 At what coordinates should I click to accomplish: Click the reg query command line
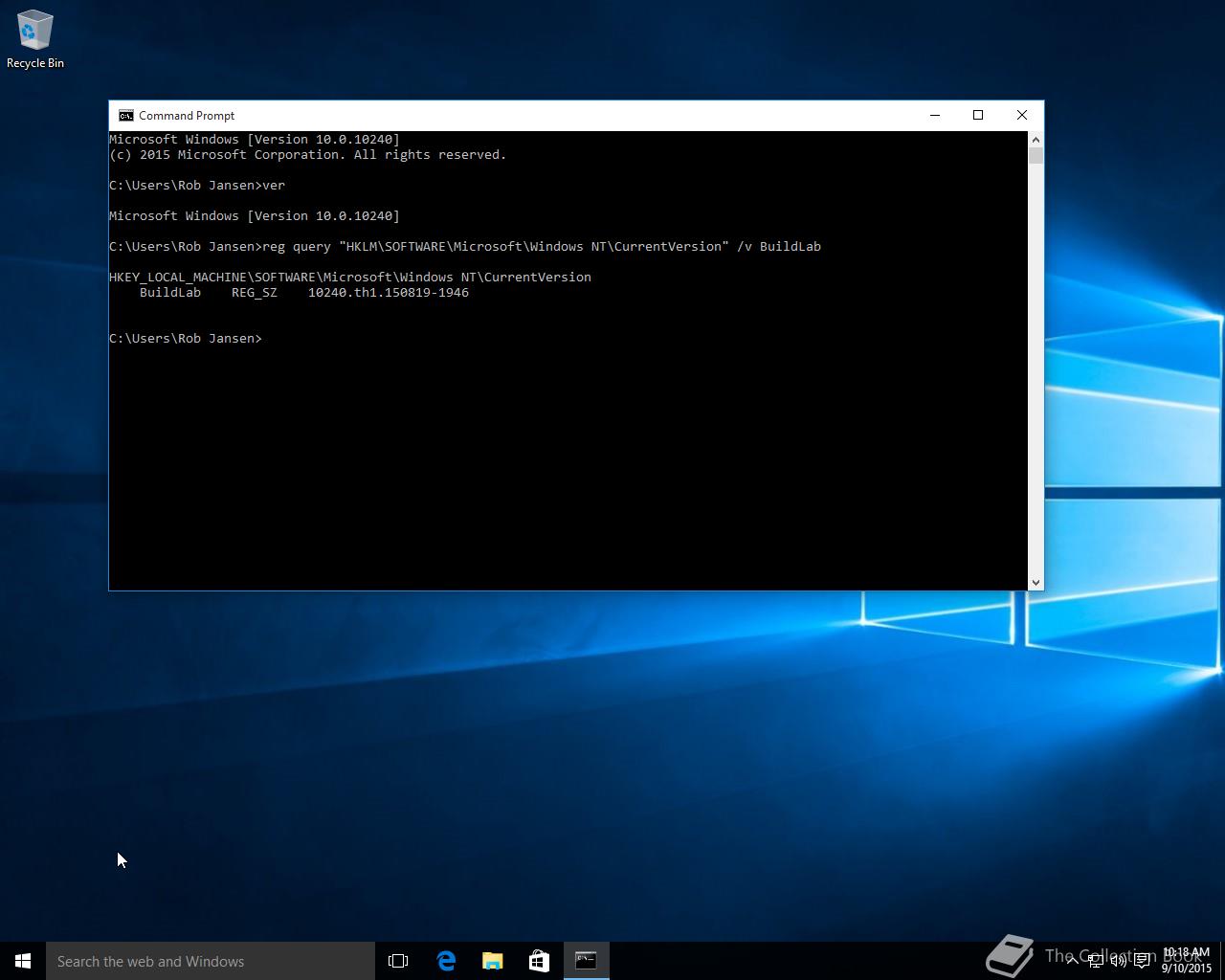coord(465,247)
